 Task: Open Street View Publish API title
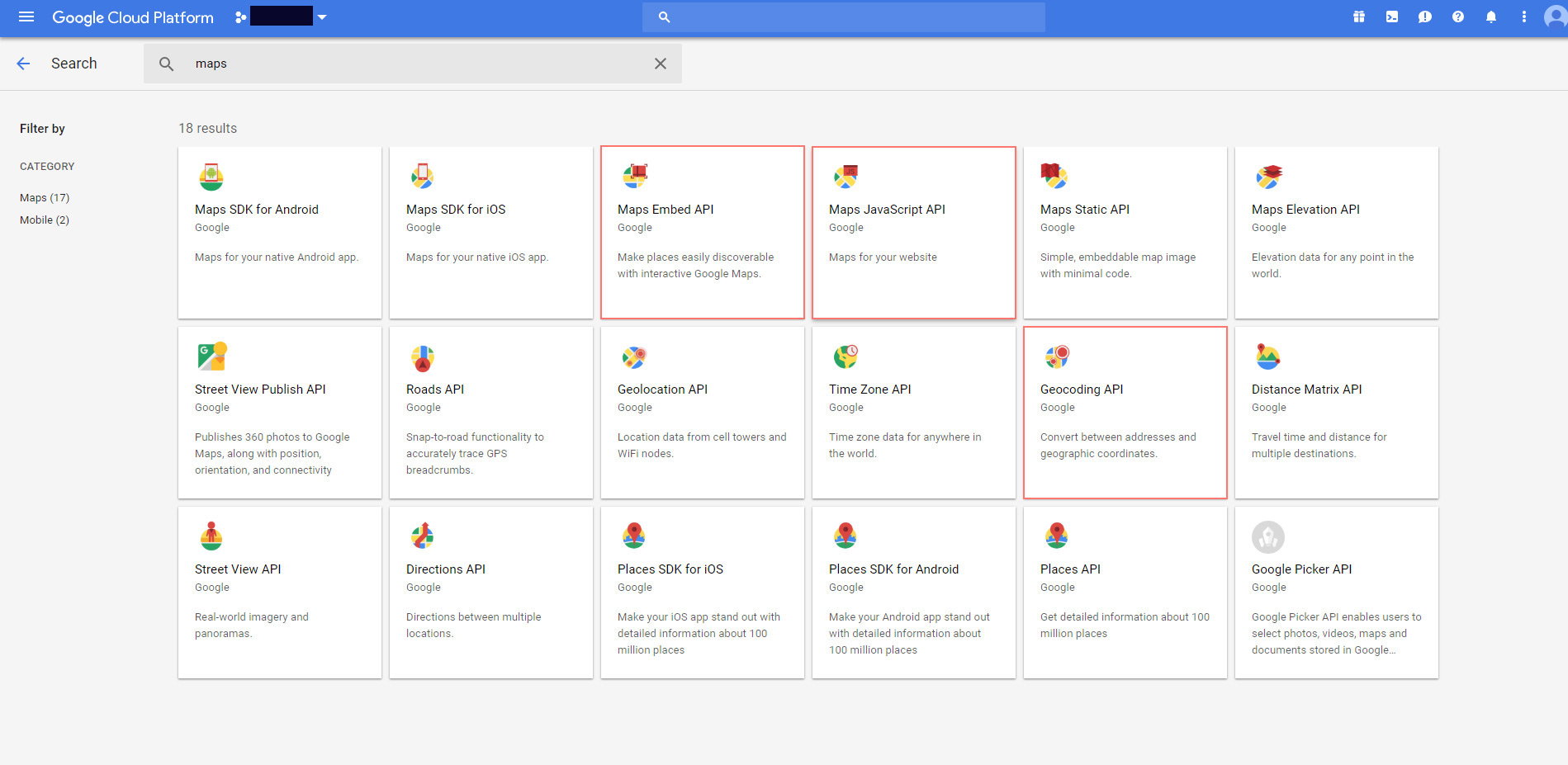pos(260,390)
